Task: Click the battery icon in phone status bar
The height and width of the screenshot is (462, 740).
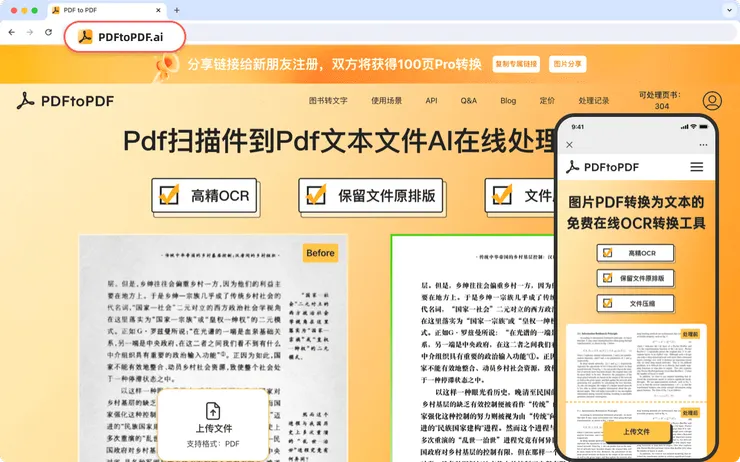Action: click(704, 126)
